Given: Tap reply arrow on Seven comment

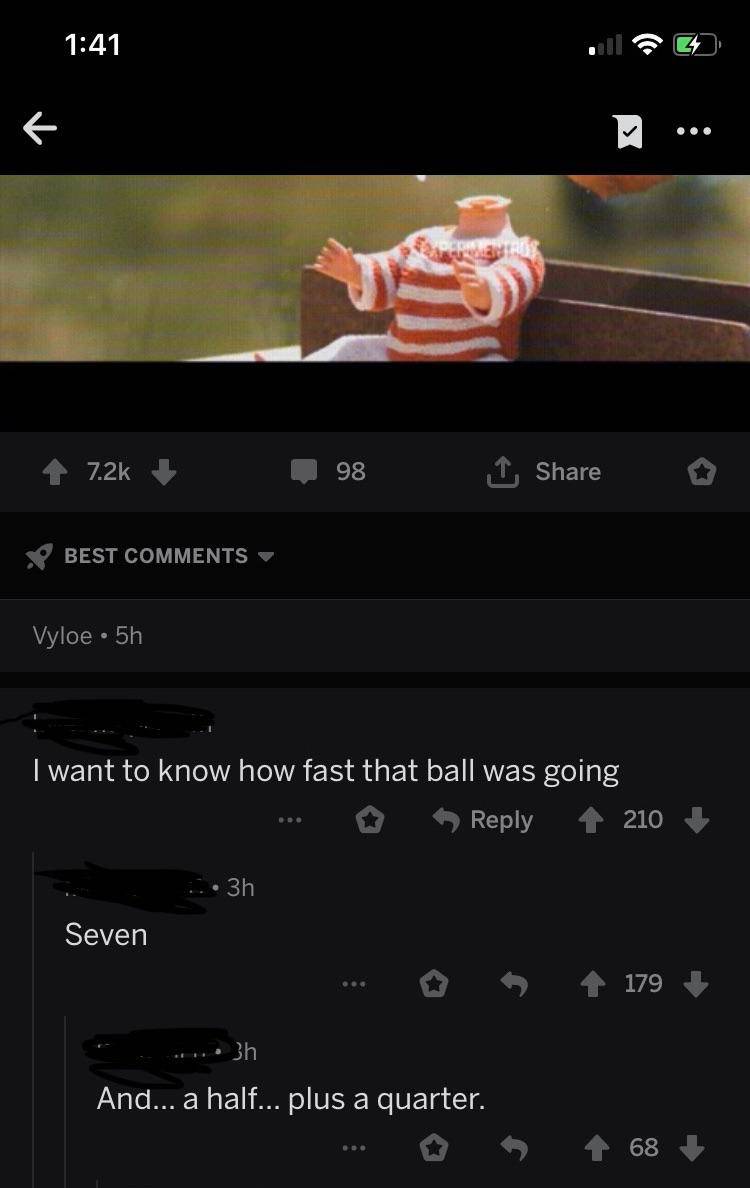Looking at the screenshot, I should pyautogui.click(x=514, y=984).
